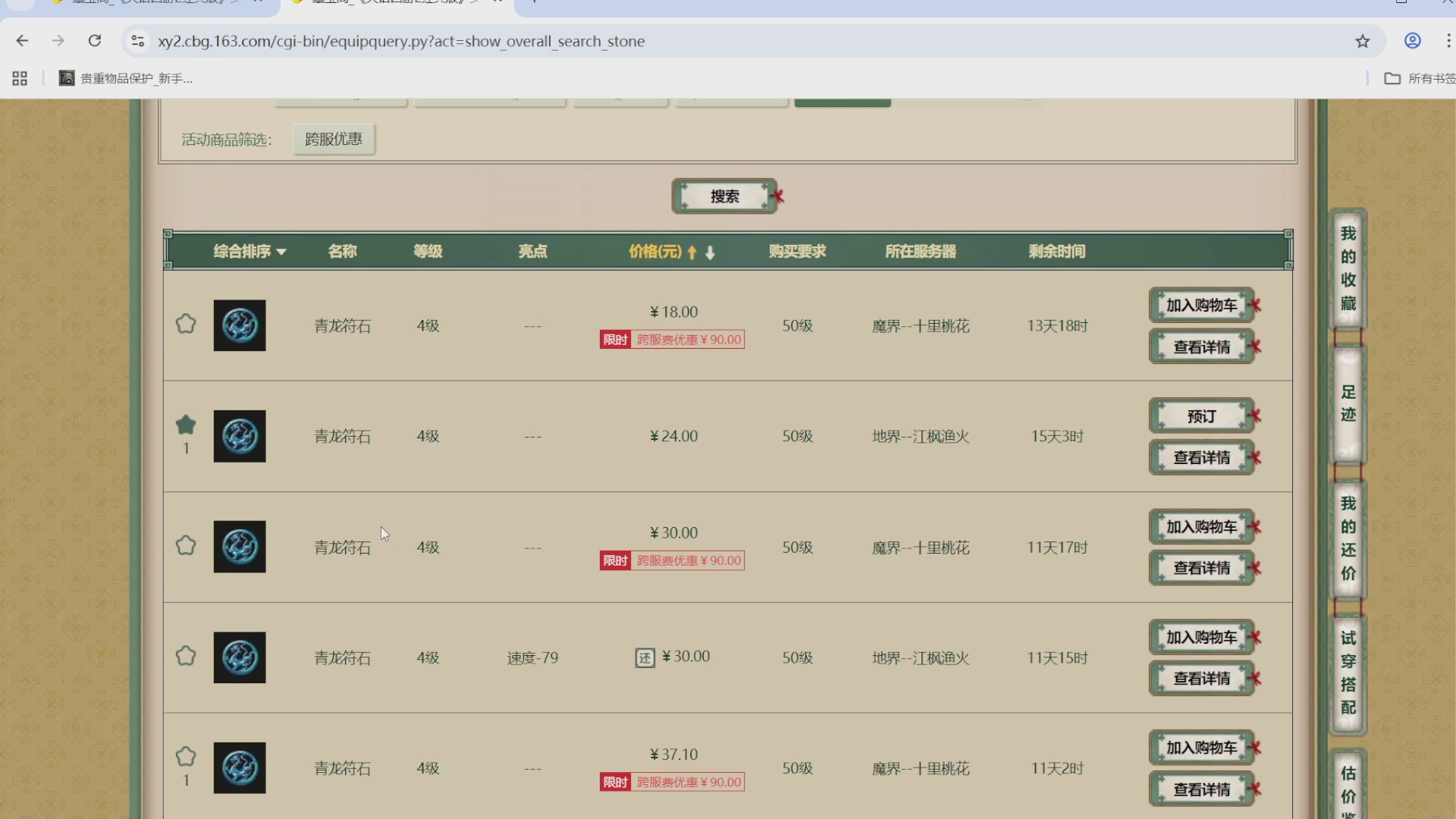1456x819 pixels.
Task: Select the 跨服优惠 filter option
Action: [334, 139]
